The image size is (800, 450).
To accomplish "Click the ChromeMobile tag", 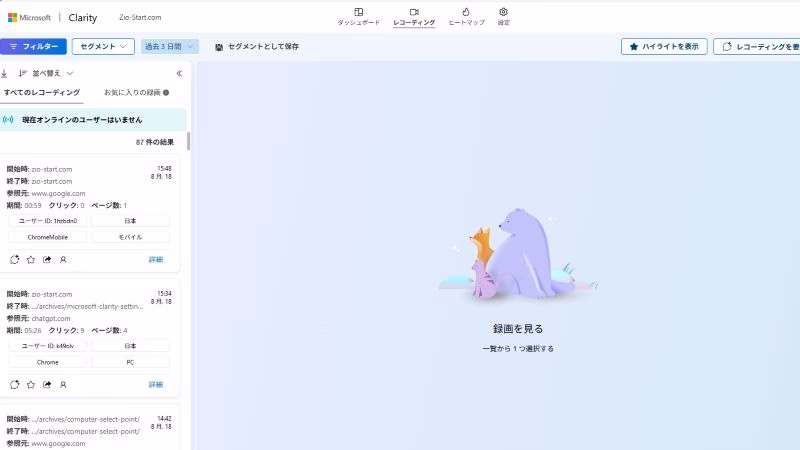I will pyautogui.click(x=47, y=237).
